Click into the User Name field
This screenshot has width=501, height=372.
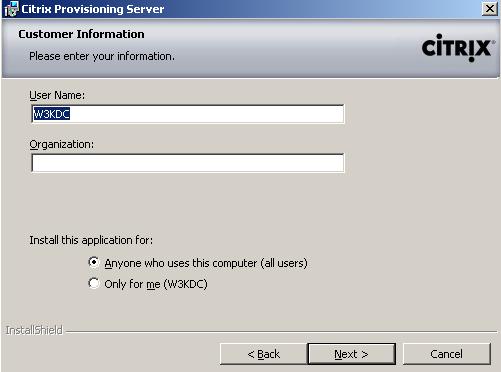(188, 114)
